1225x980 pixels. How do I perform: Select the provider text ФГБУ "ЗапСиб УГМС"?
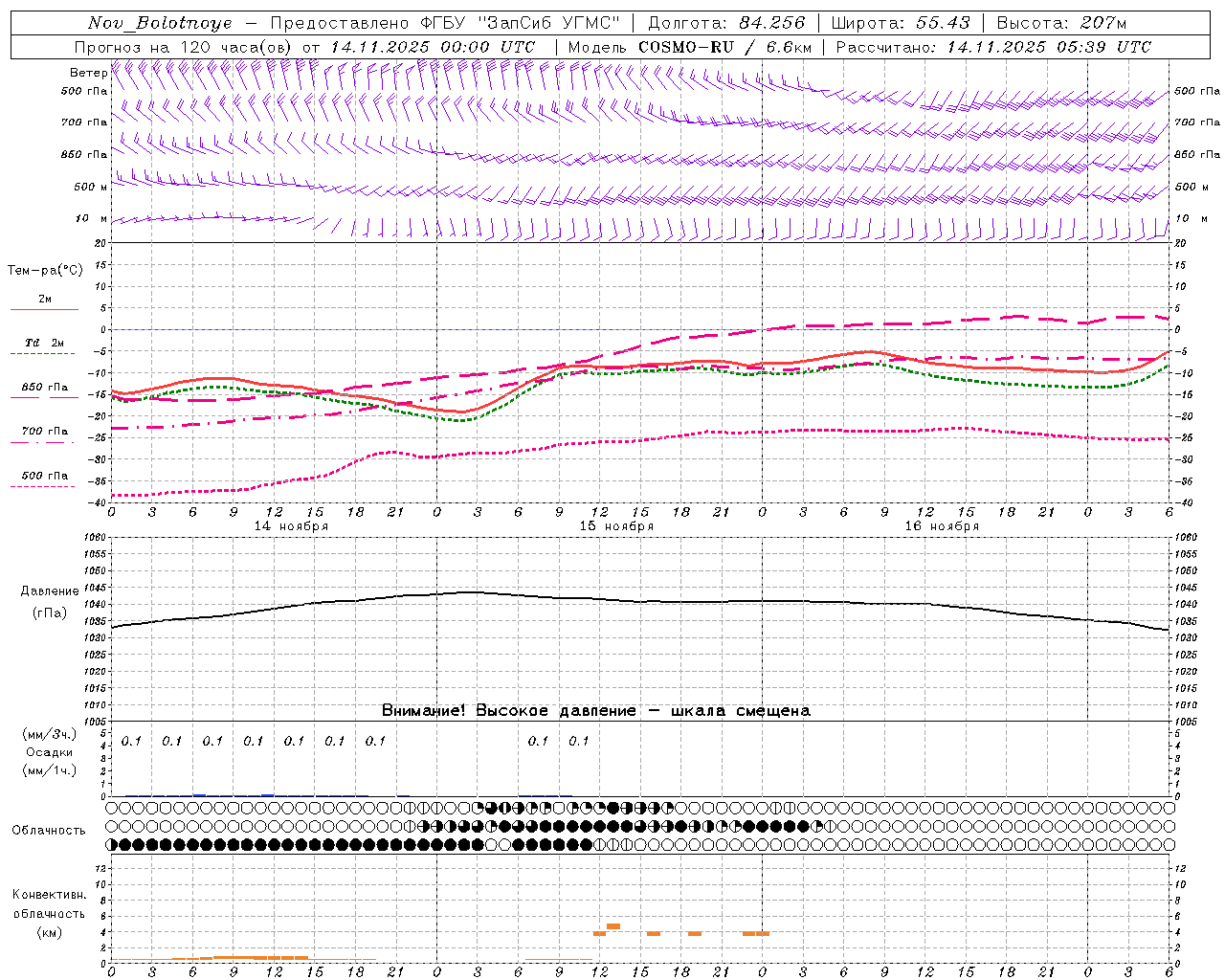tap(520, 23)
